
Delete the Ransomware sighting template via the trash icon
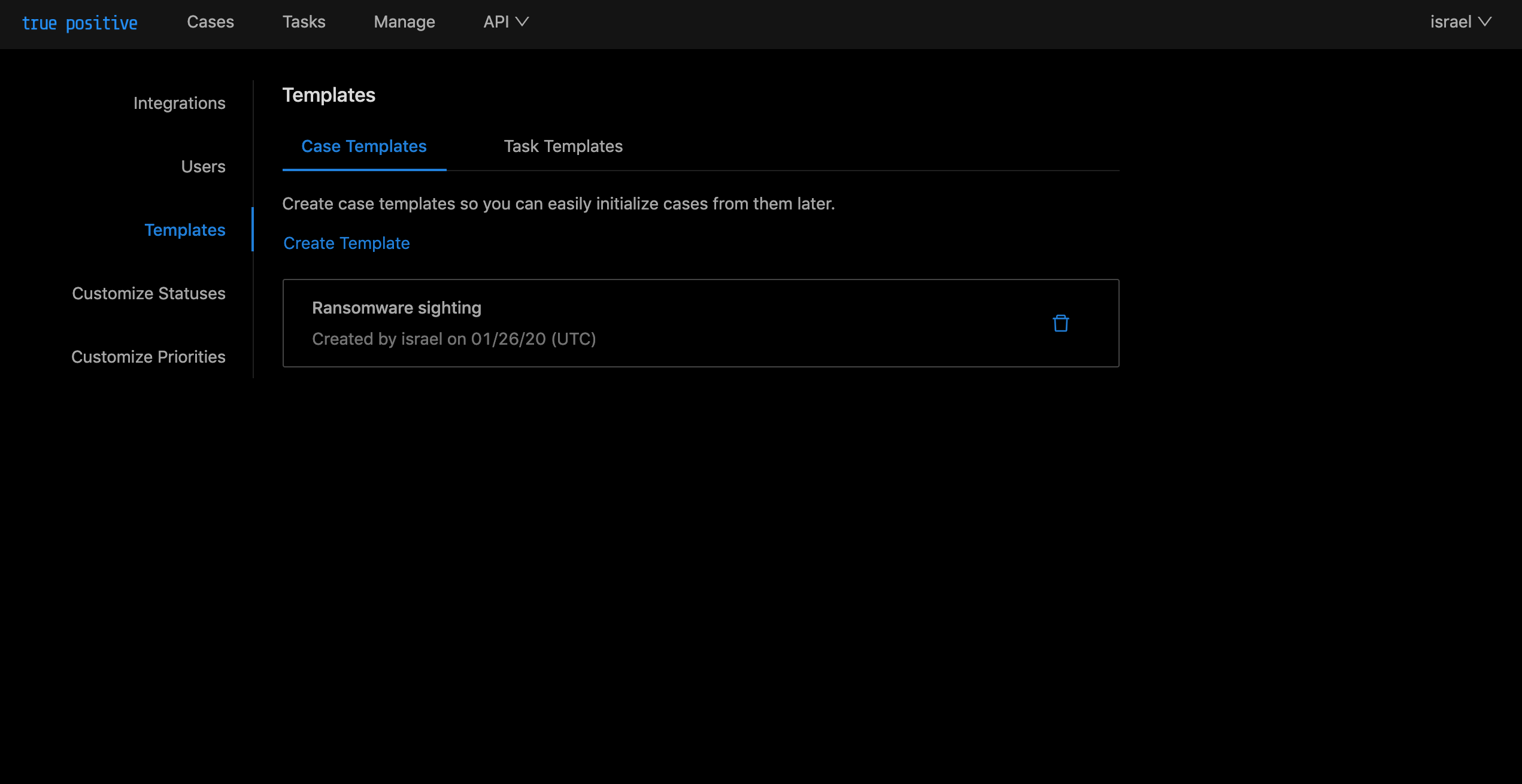coord(1060,323)
